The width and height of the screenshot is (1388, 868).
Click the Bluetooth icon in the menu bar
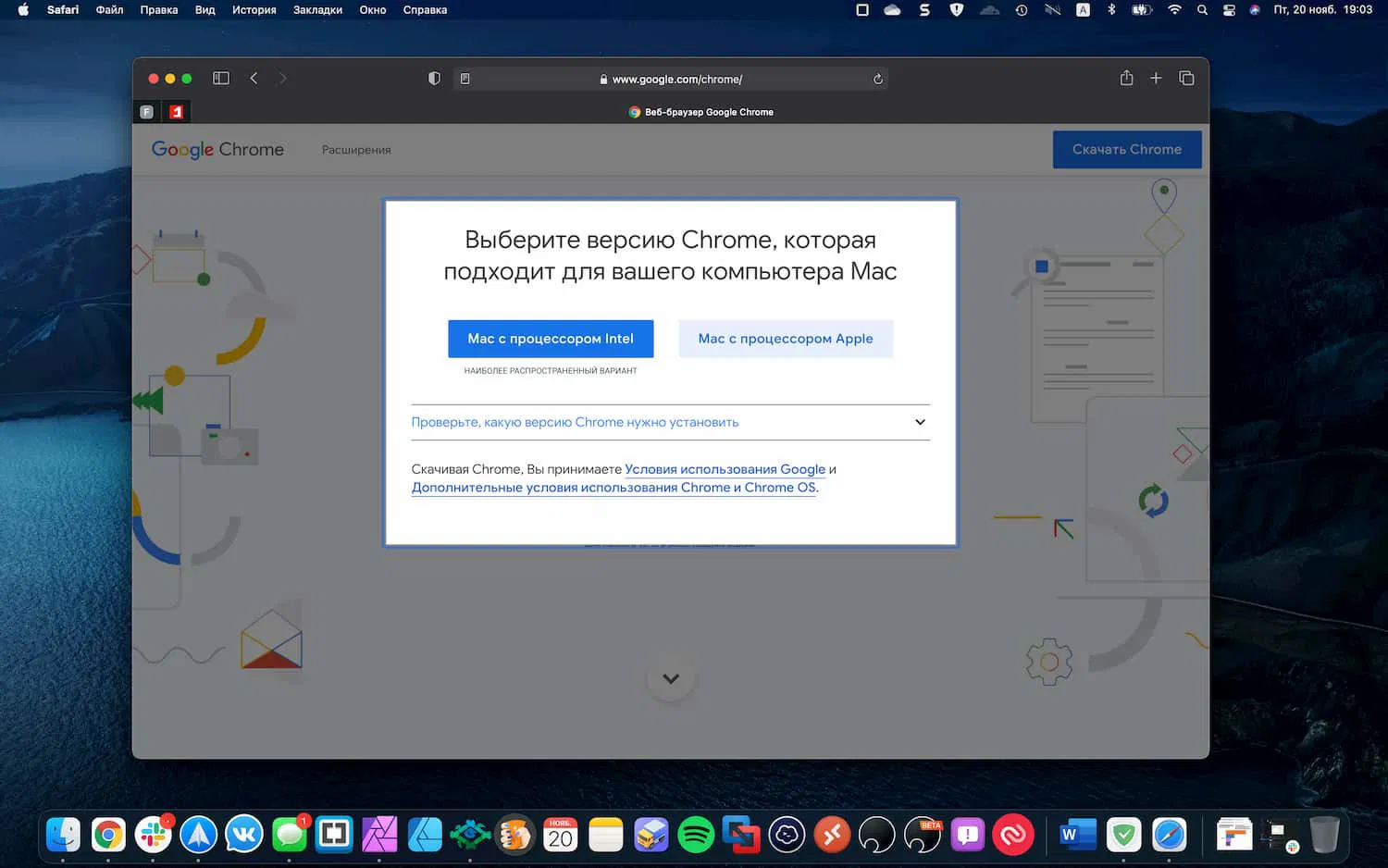(1112, 10)
